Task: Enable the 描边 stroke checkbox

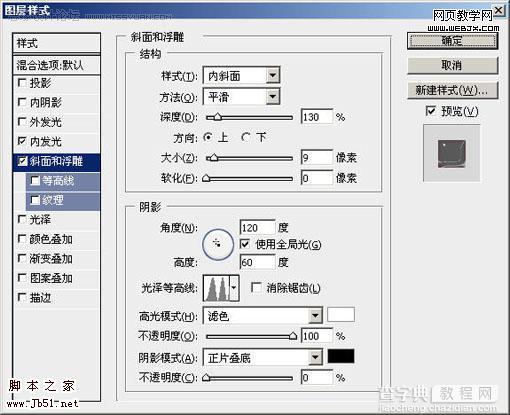Action: [22, 297]
